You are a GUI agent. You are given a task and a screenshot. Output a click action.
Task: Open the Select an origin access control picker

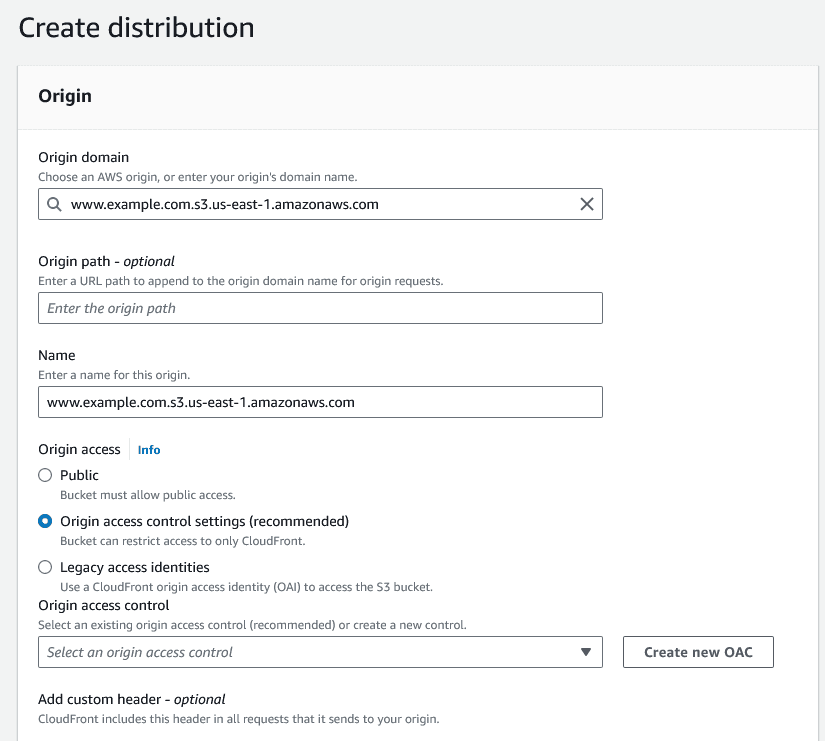pos(320,652)
